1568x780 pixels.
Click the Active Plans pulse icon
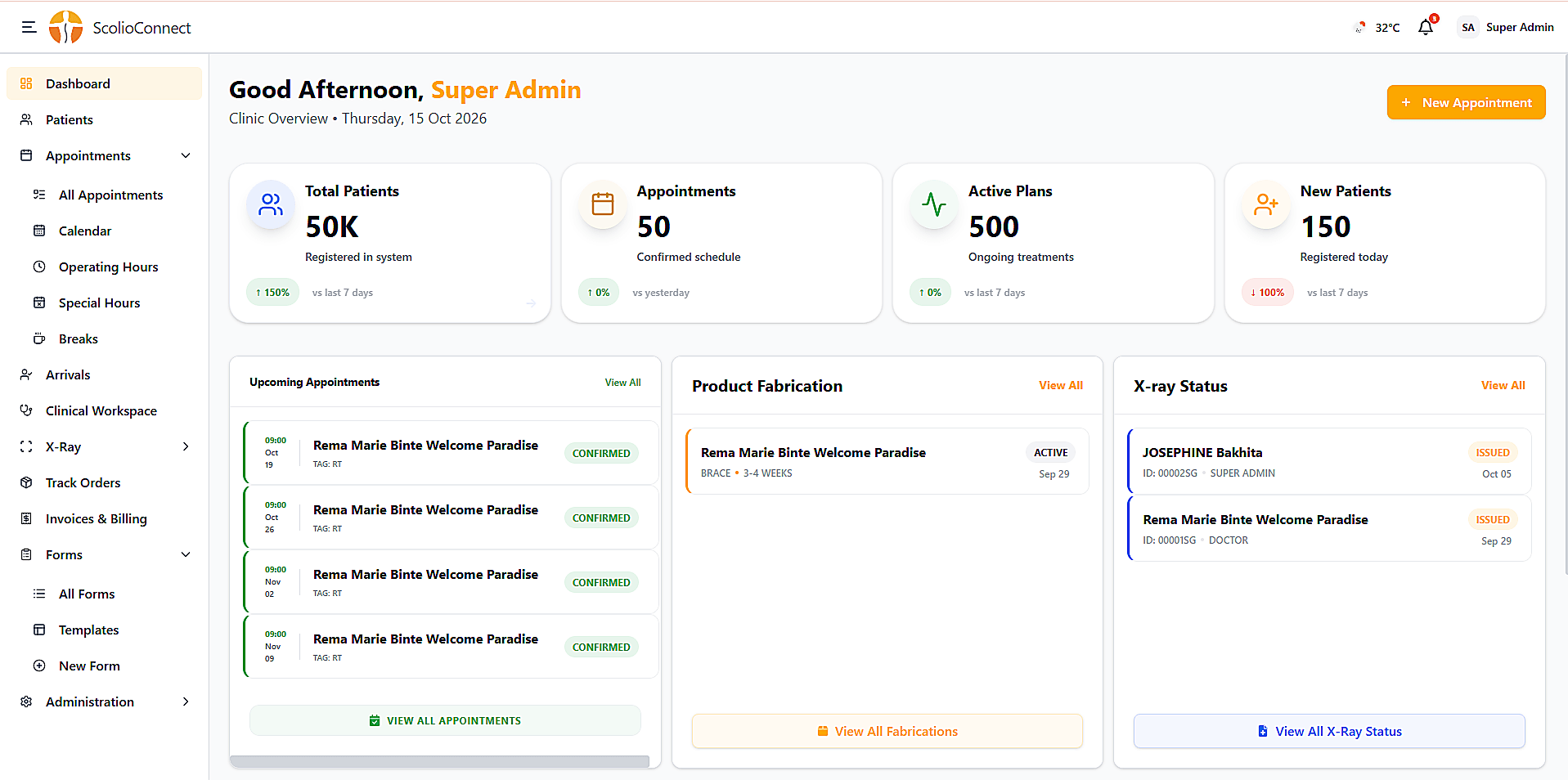[x=934, y=204]
